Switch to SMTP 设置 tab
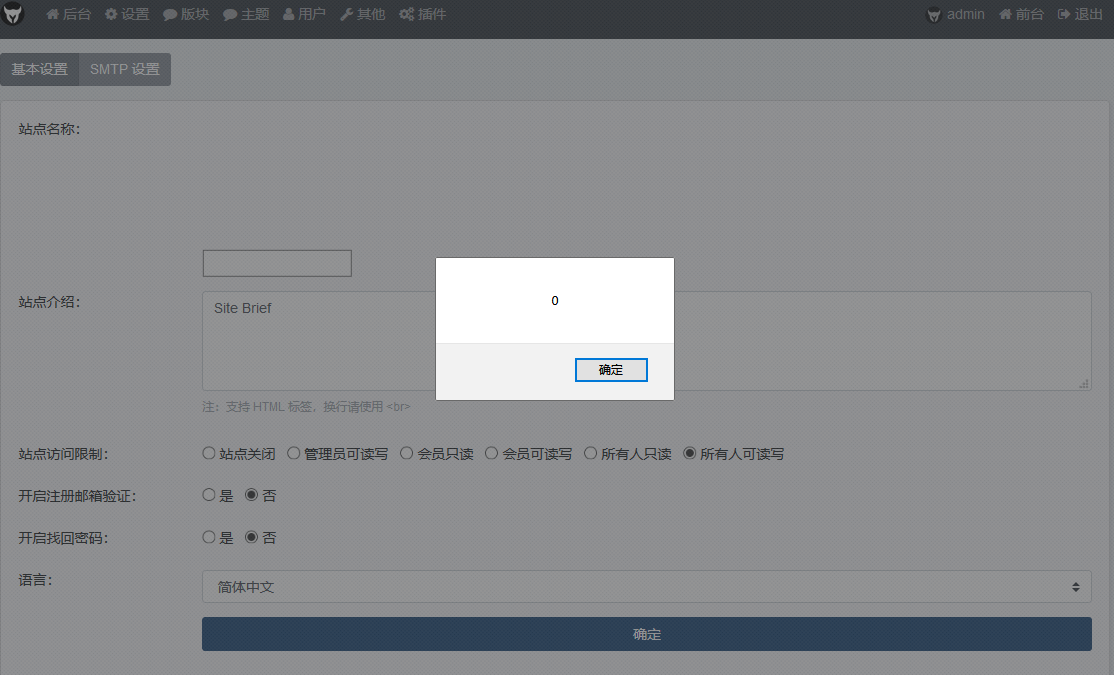The width and height of the screenshot is (1114, 675). point(125,69)
